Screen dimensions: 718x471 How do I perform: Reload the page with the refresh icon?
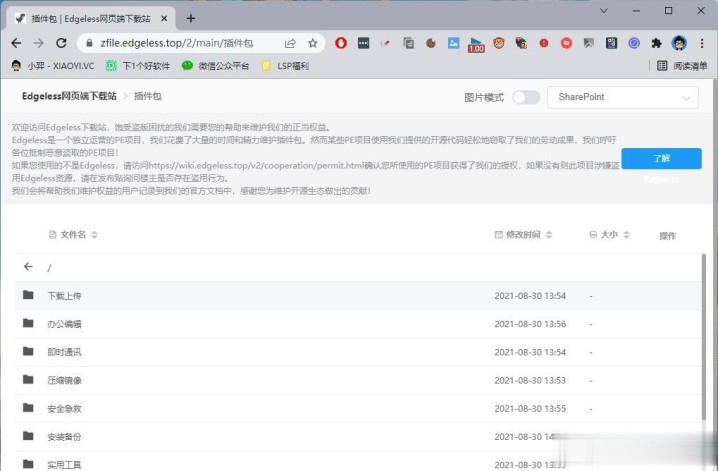tap(61, 43)
